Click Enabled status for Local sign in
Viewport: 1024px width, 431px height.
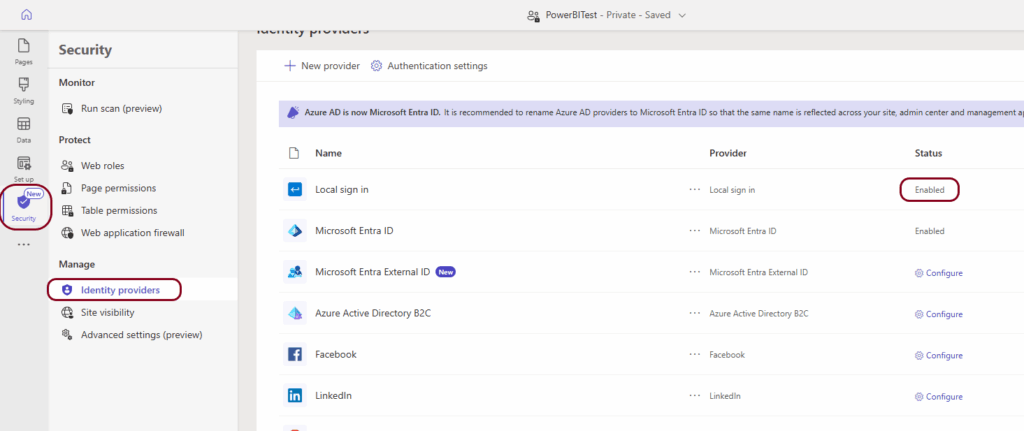tap(929, 190)
